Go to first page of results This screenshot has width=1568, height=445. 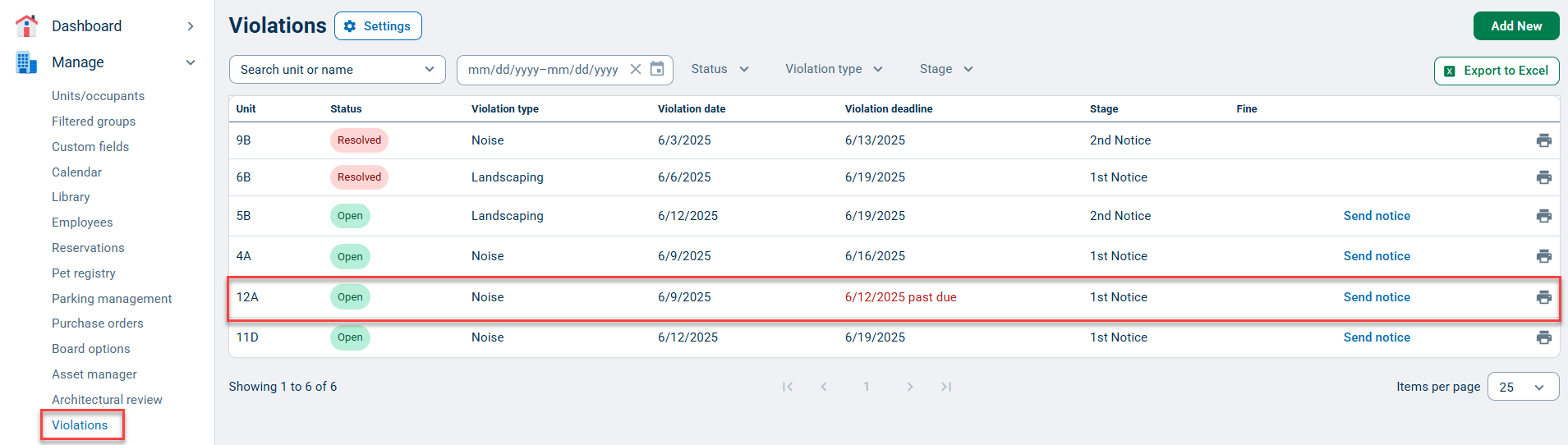(x=787, y=387)
